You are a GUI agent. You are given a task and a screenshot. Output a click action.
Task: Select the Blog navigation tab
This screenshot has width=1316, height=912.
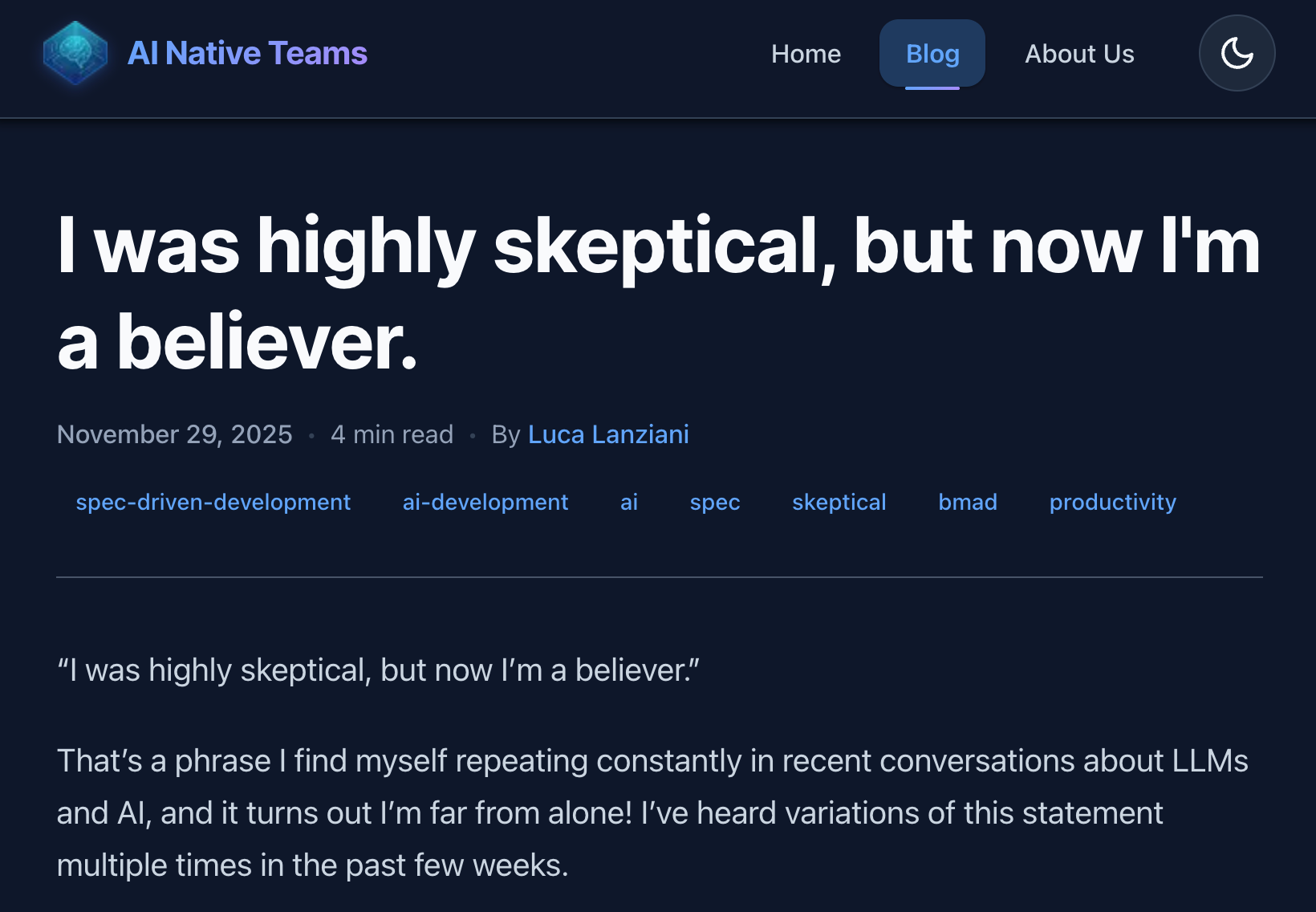(x=932, y=54)
